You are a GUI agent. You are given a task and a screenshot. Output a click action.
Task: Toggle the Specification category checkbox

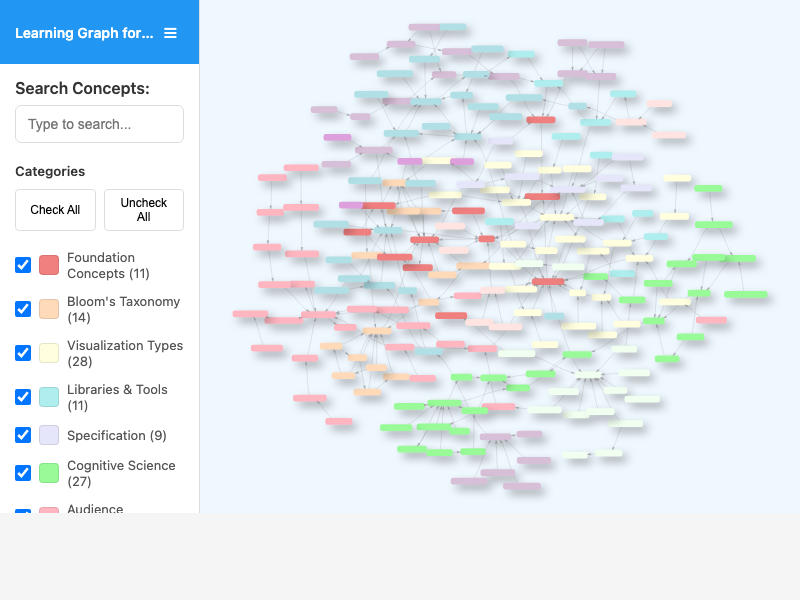23,435
